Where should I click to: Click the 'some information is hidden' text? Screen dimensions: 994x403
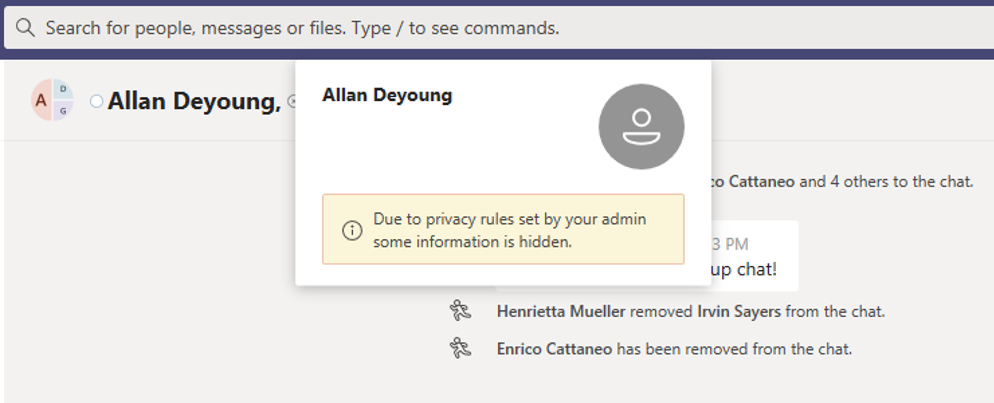point(473,241)
